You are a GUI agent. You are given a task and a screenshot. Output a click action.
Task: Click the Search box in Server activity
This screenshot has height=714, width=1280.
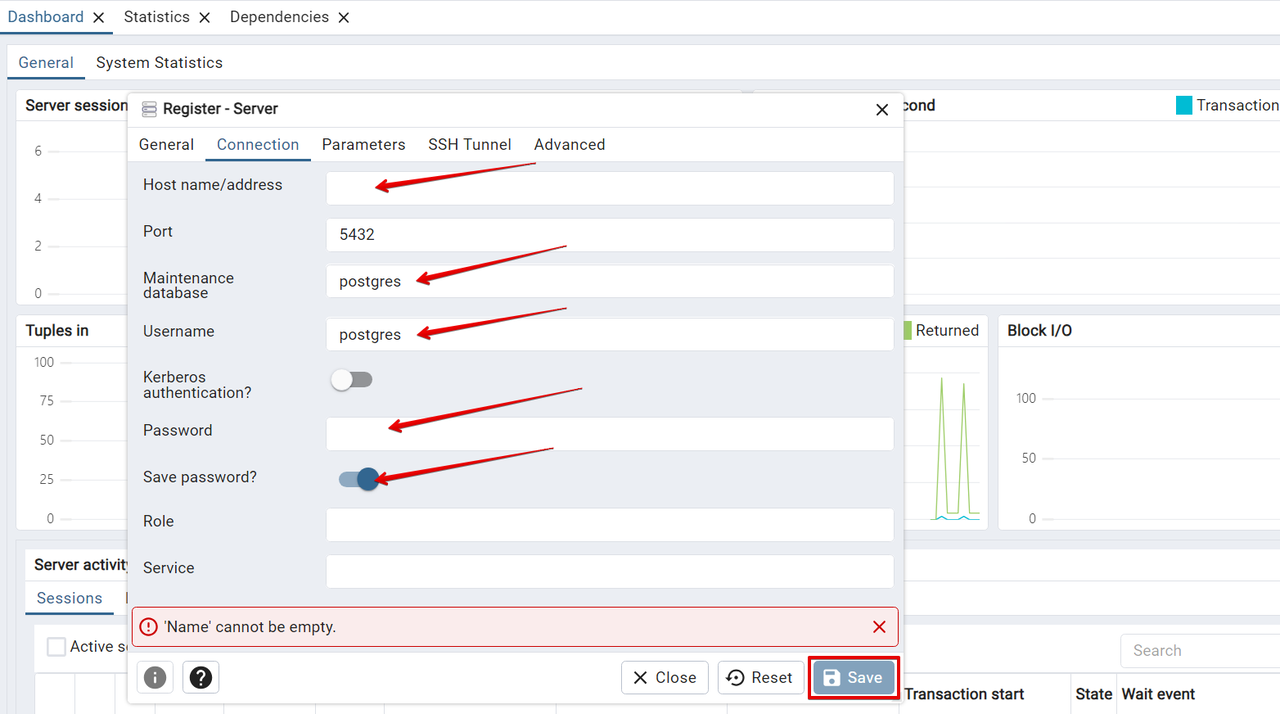coord(1200,650)
